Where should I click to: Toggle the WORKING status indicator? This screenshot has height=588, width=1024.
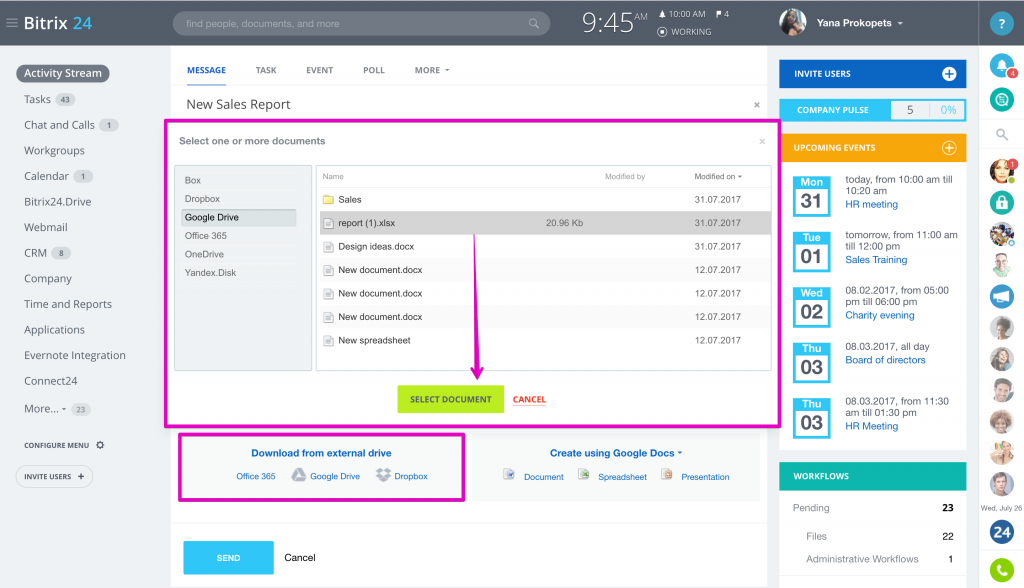[684, 31]
